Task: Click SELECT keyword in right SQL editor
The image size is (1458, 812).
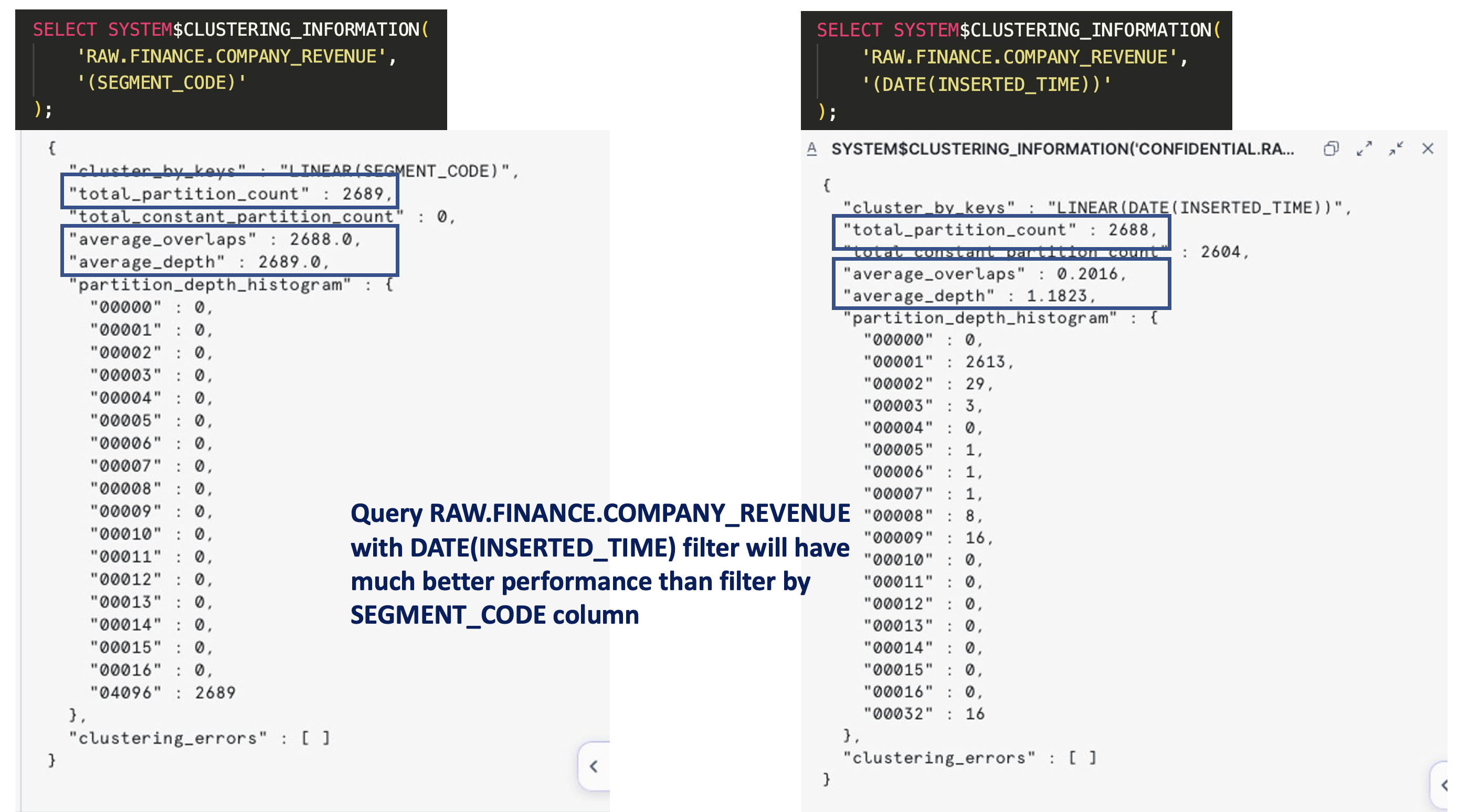Action: pyautogui.click(x=849, y=30)
